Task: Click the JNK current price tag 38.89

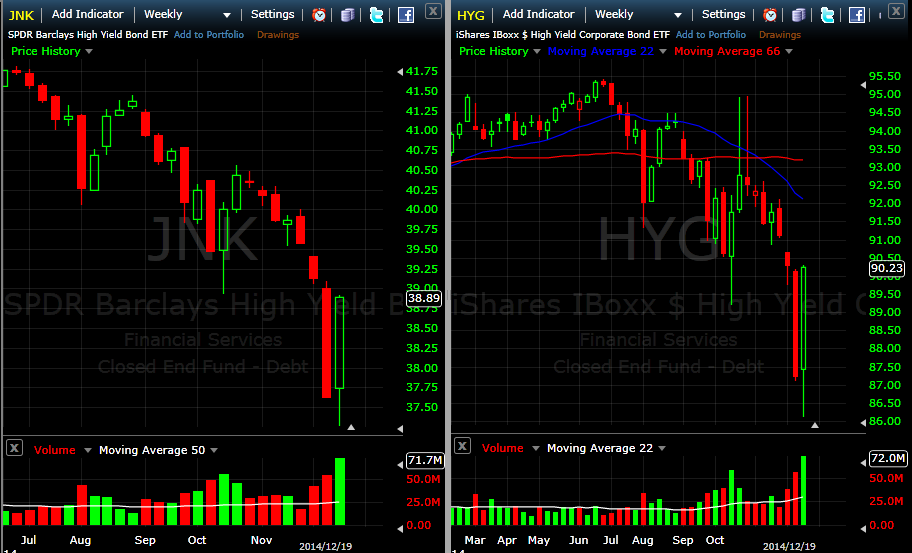Action: (x=423, y=298)
